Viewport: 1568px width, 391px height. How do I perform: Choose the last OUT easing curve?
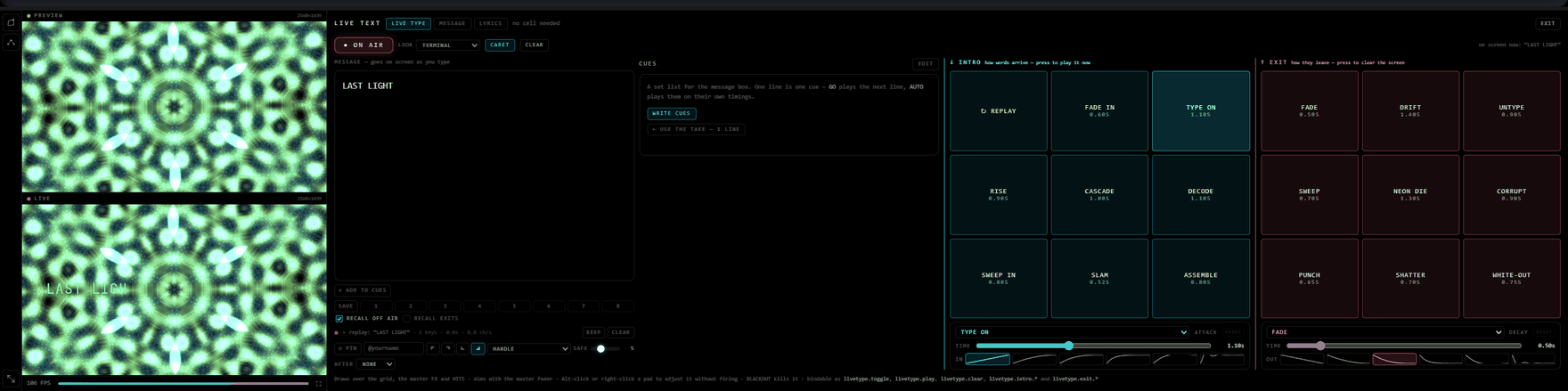[x=1533, y=359]
